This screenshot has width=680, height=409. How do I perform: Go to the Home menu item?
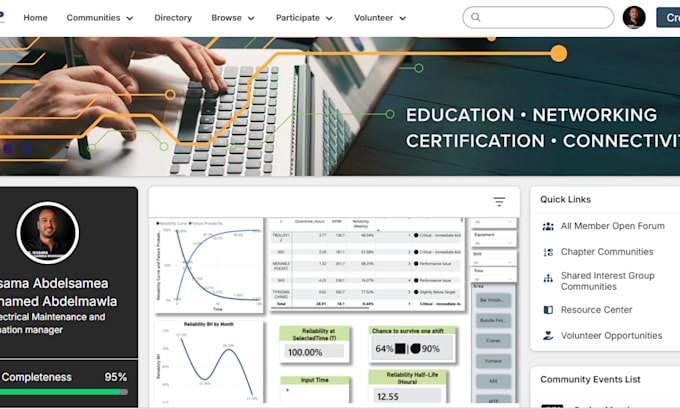coord(36,18)
